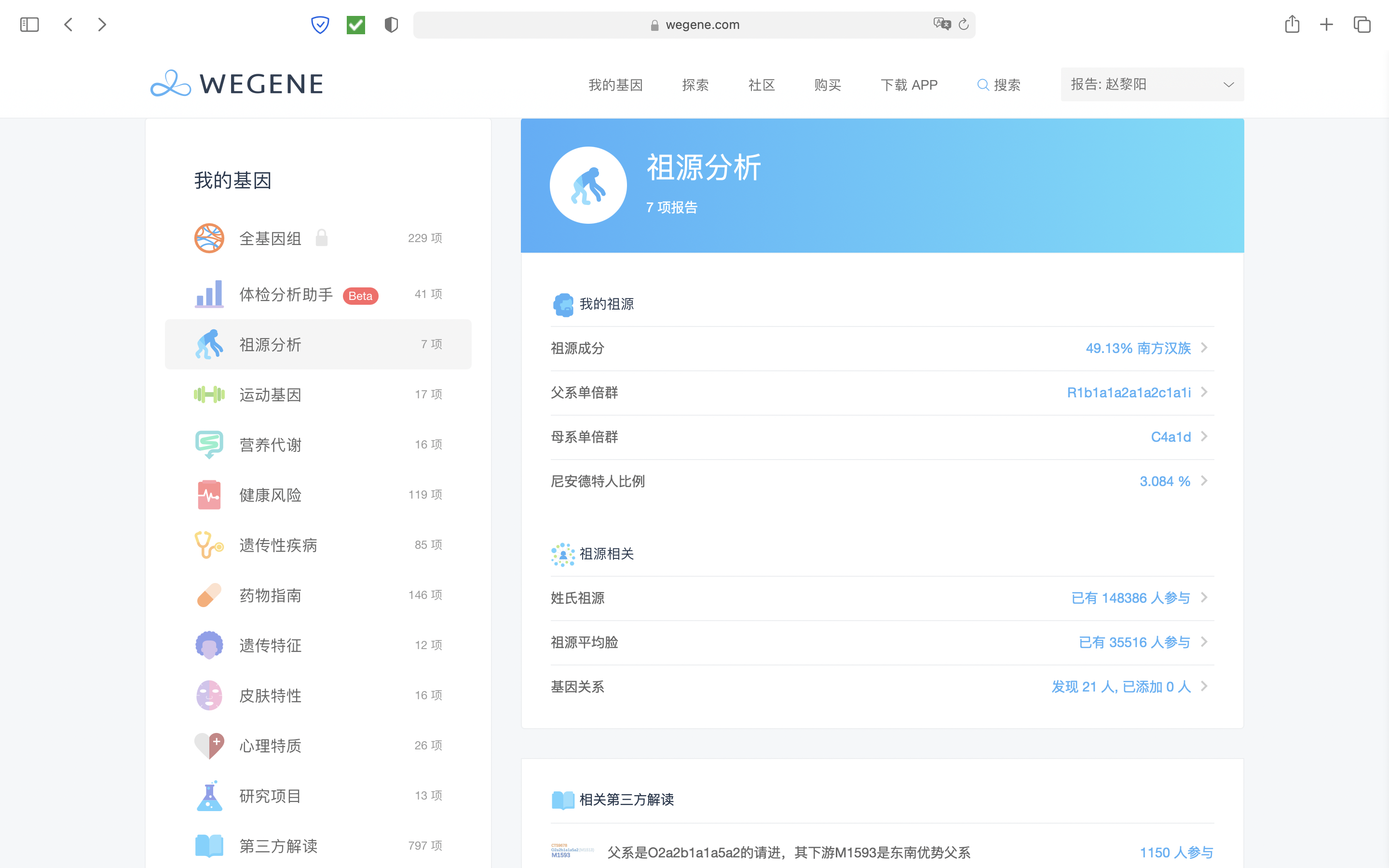Click the translate page icon
This screenshot has height=868, width=1389.
[x=942, y=24]
